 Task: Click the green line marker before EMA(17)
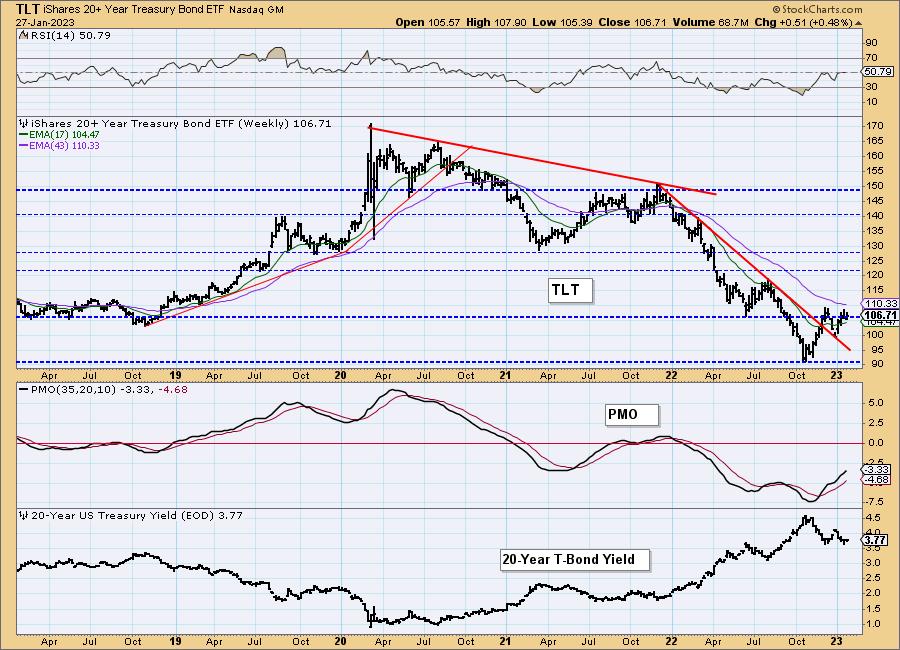point(24,134)
